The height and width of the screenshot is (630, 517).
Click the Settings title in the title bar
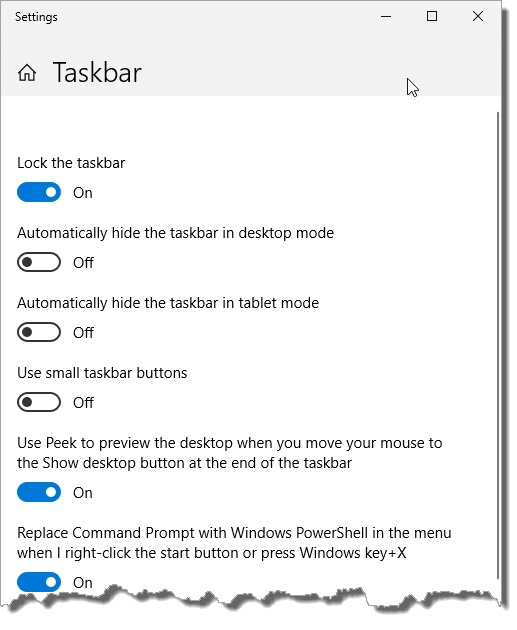point(37,17)
